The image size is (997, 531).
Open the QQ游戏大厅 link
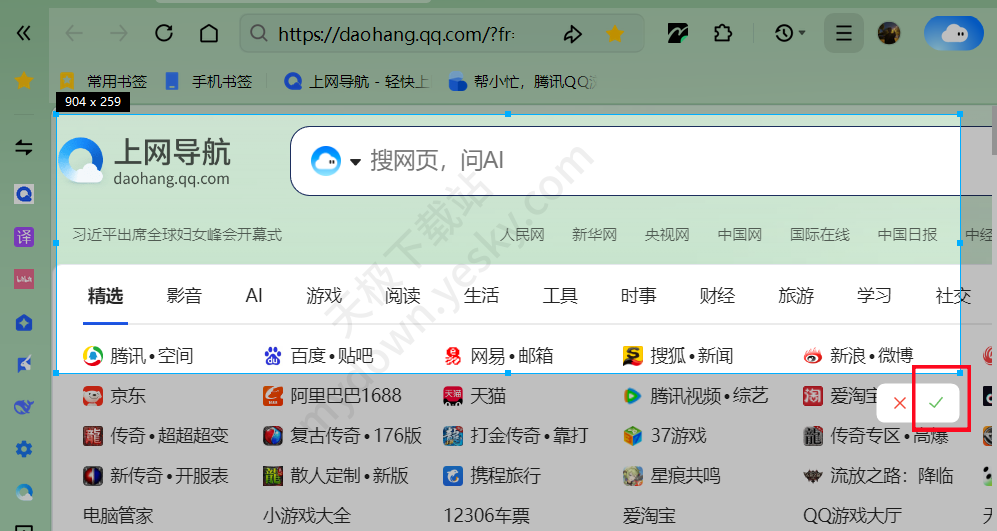pos(853,516)
